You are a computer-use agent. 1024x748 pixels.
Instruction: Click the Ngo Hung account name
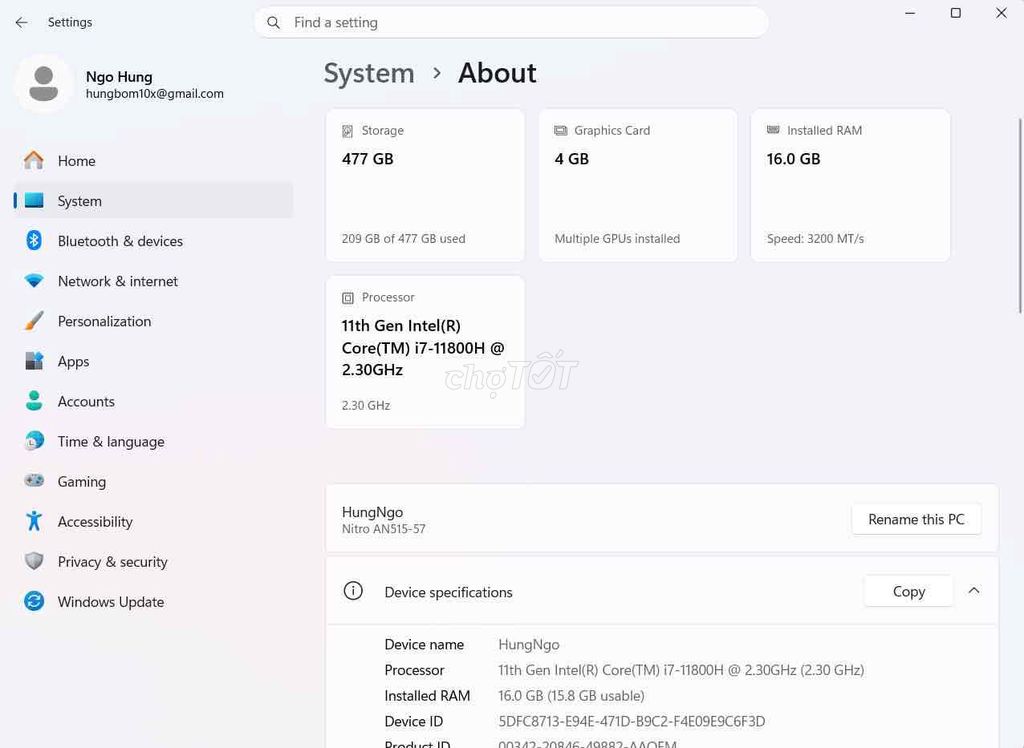coord(119,77)
